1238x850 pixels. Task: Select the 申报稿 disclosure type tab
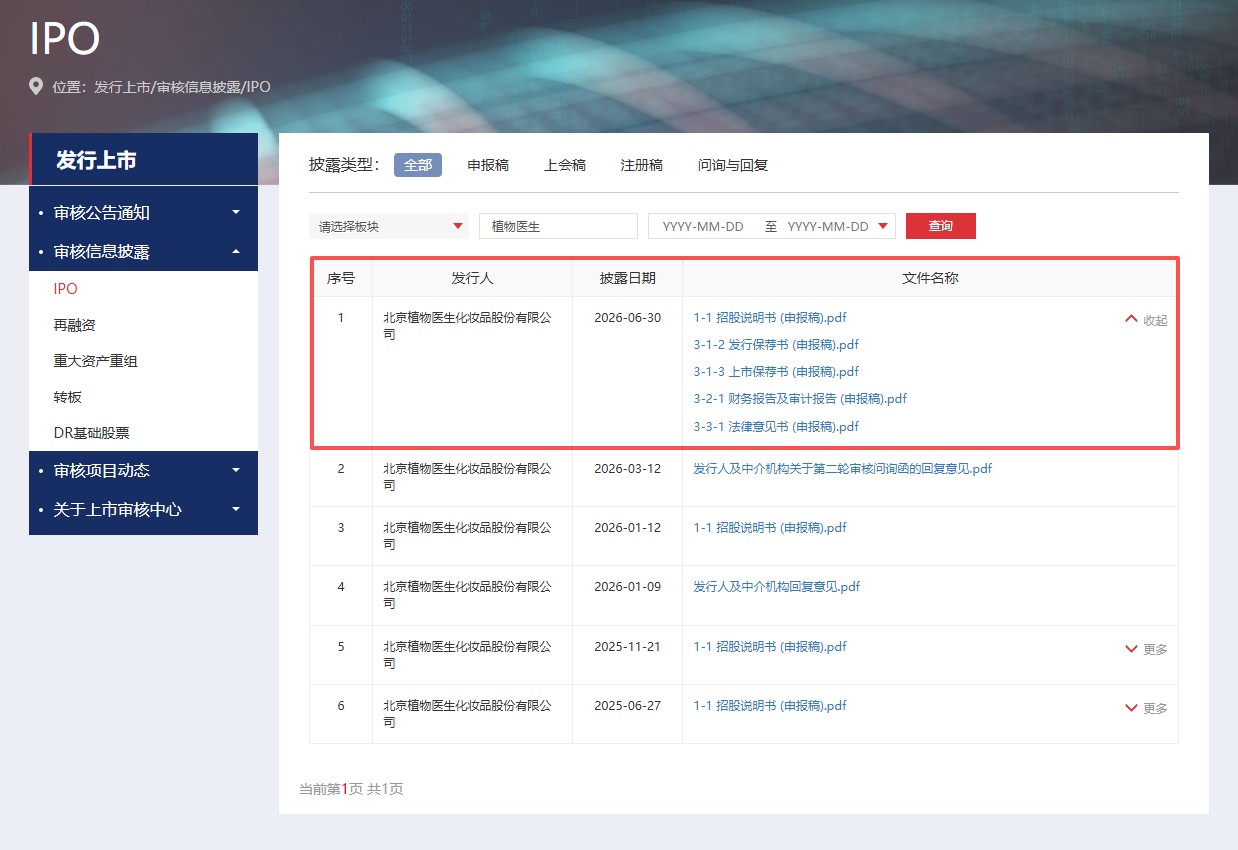(x=488, y=165)
